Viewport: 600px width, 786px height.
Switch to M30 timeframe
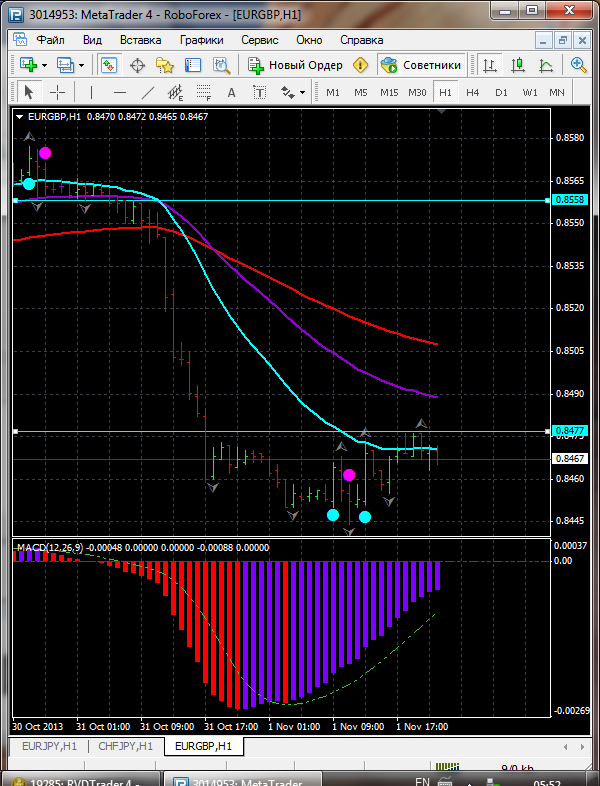(x=417, y=92)
